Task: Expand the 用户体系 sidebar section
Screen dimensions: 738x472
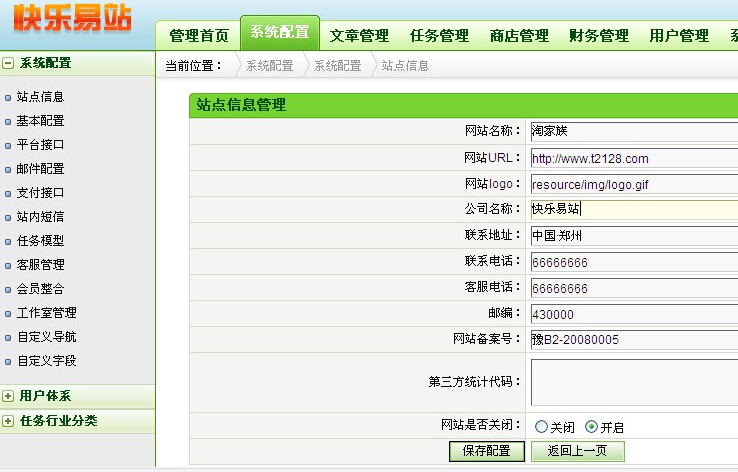Action: [x=8, y=396]
